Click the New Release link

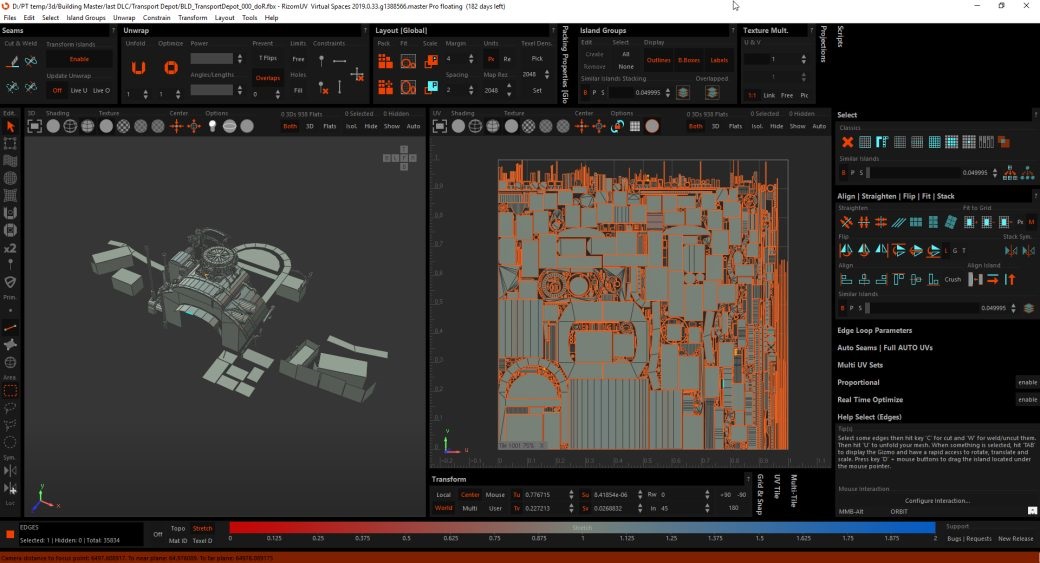[x=1015, y=538]
